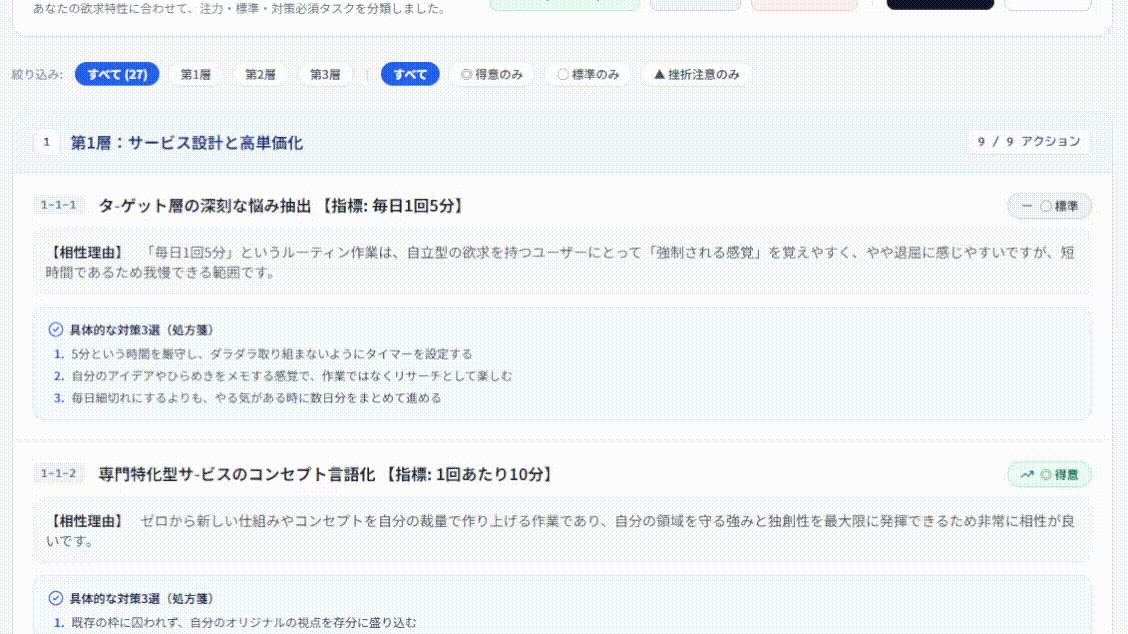Show 得意のみ tasks
The height and width of the screenshot is (634, 1128).
pyautogui.click(x=492, y=74)
